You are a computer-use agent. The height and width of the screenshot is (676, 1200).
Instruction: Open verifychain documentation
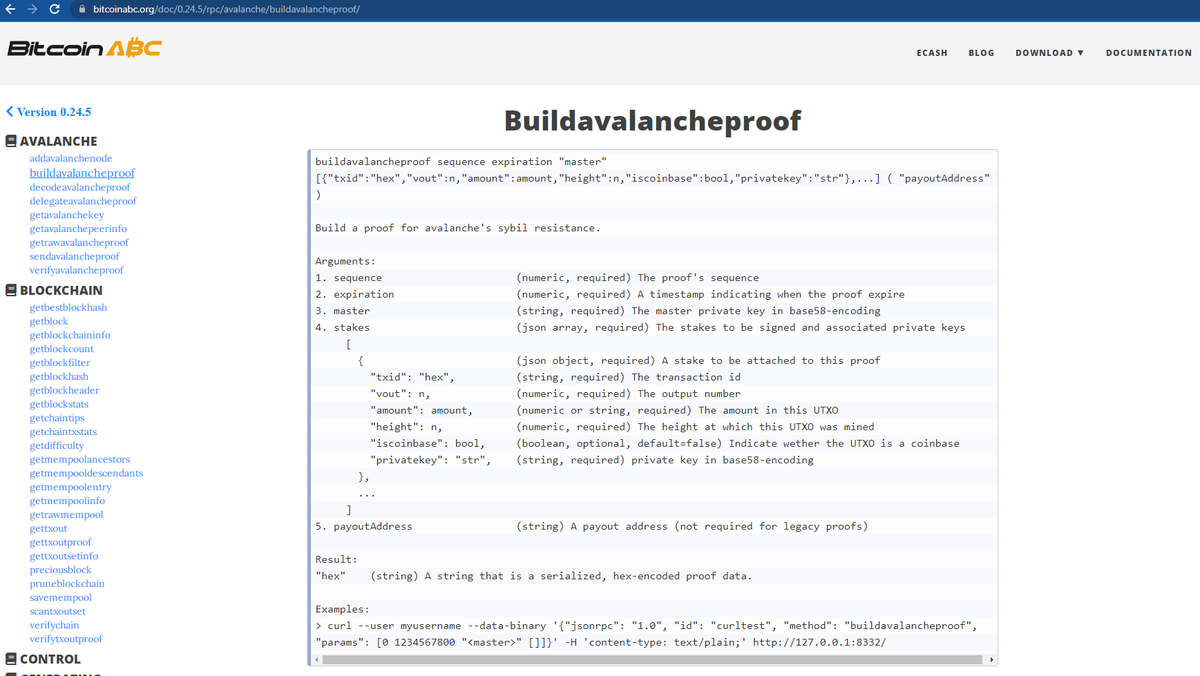click(54, 625)
